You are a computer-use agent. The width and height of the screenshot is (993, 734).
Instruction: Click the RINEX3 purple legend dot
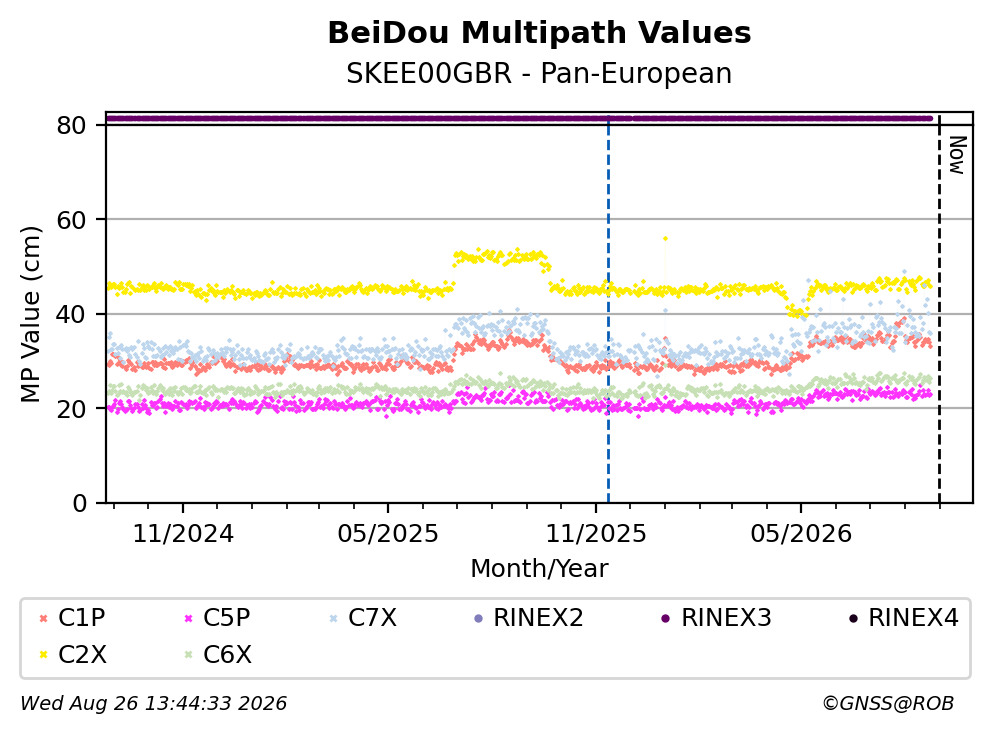666,618
